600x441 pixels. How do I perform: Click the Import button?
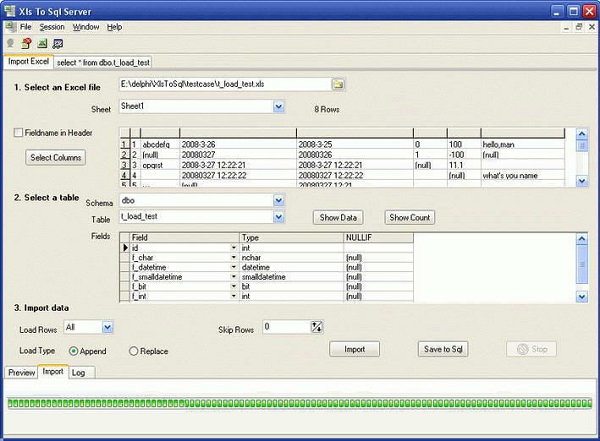click(x=355, y=349)
